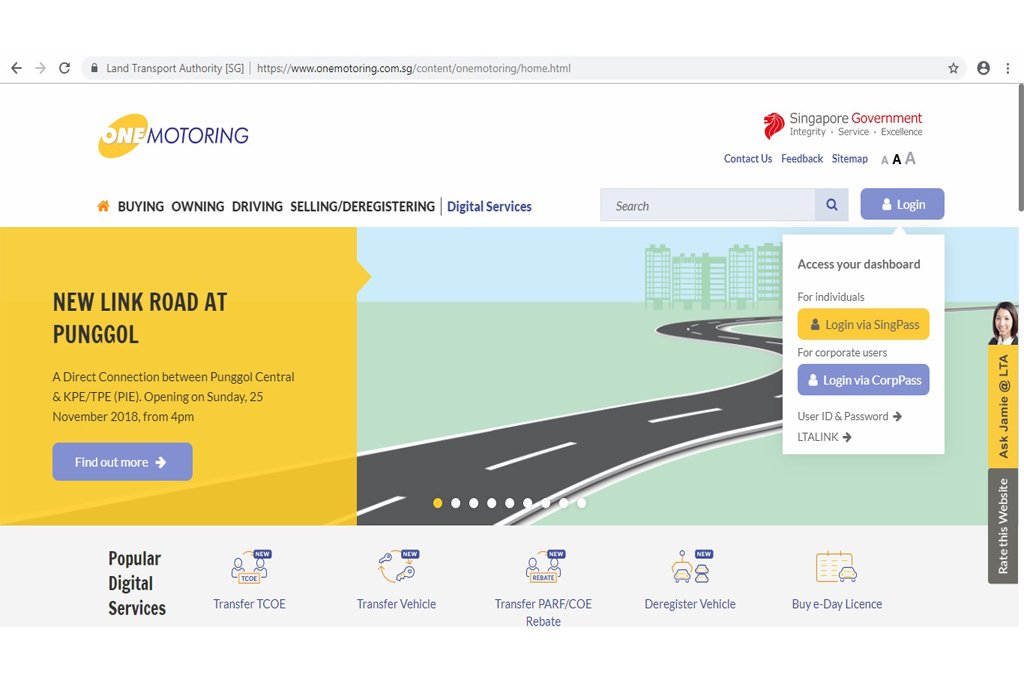
Task: Go to the orange home icon
Action: pyautogui.click(x=103, y=206)
